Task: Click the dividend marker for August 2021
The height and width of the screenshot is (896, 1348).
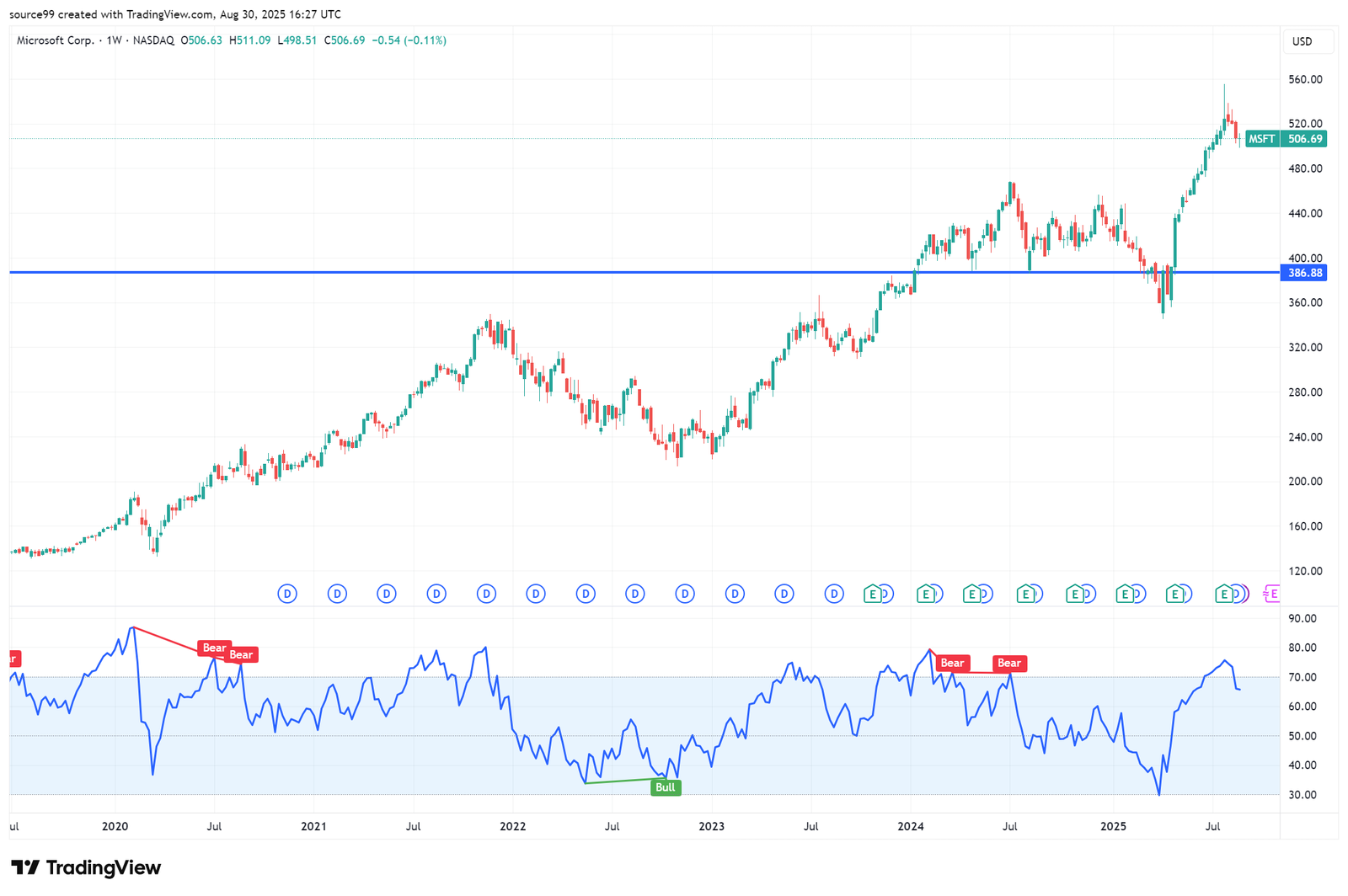Action: 436,594
